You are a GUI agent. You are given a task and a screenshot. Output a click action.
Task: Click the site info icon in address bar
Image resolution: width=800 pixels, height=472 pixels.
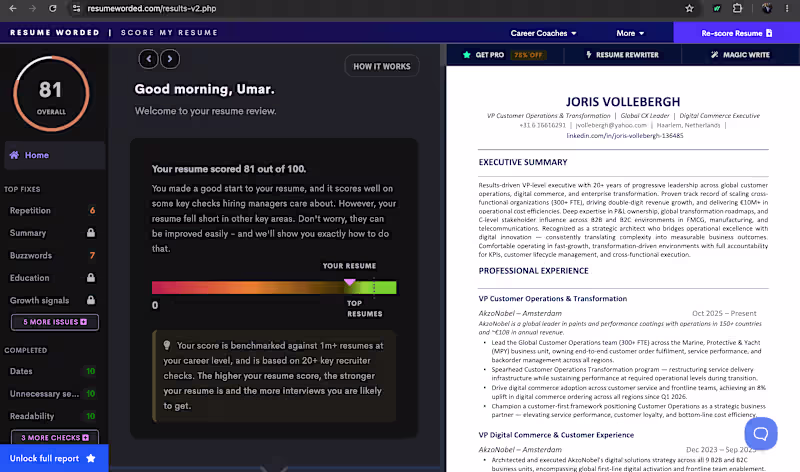click(x=76, y=8)
